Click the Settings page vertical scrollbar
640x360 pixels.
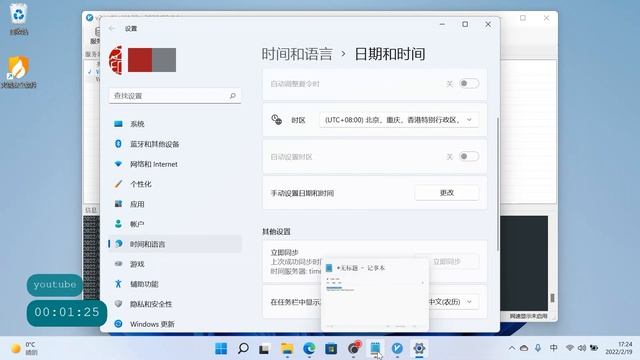[498, 184]
